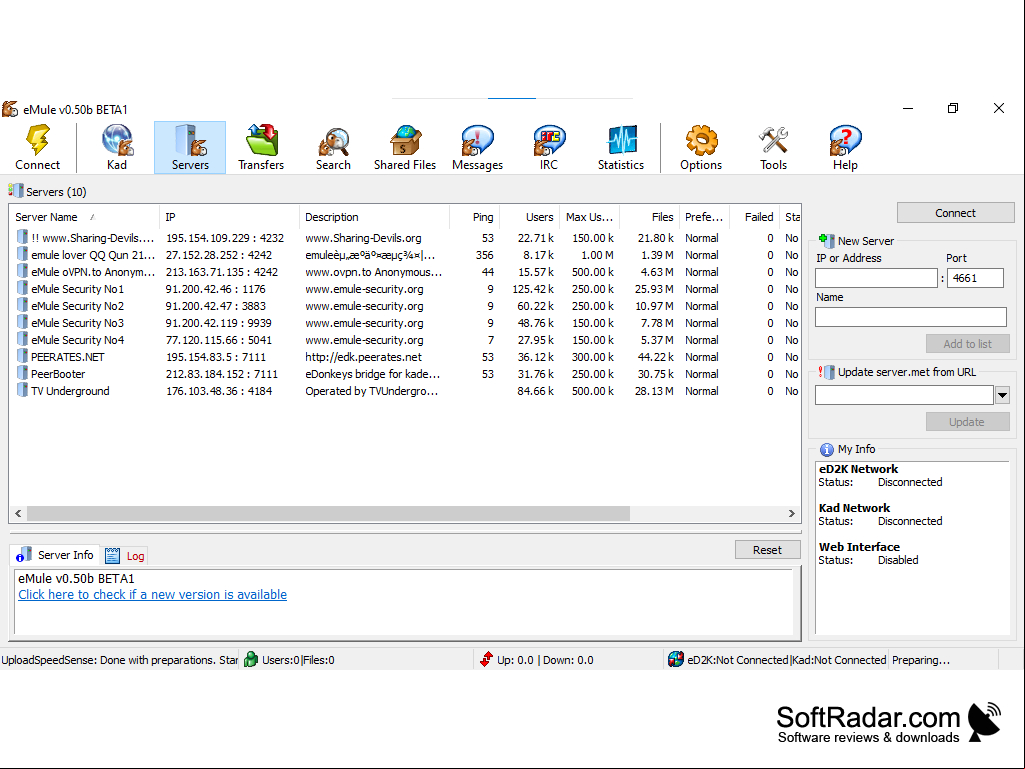Click the Up: 0.0 | Down: 0.0 text
1025x769 pixels.
click(545, 660)
